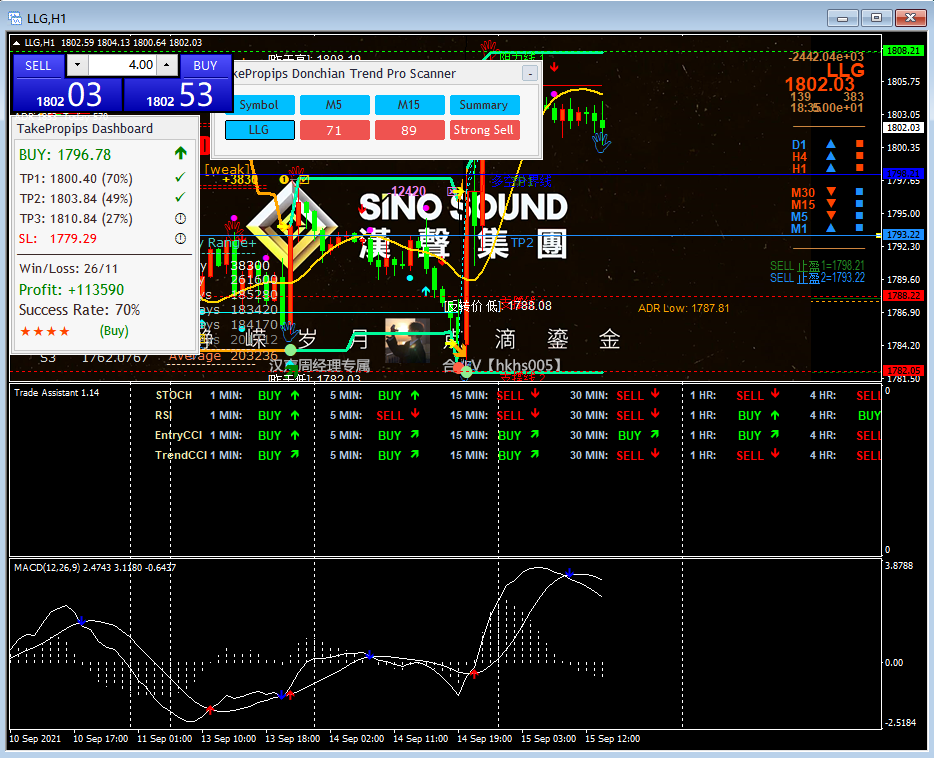The image size is (934, 758).
Task: Click the 1802 53 buy price tile
Action: (x=178, y=95)
